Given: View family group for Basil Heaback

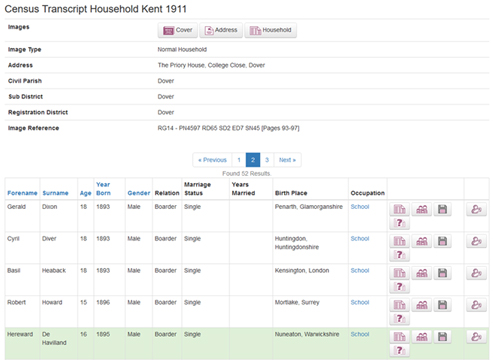Looking at the screenshot, I should click(x=422, y=273).
